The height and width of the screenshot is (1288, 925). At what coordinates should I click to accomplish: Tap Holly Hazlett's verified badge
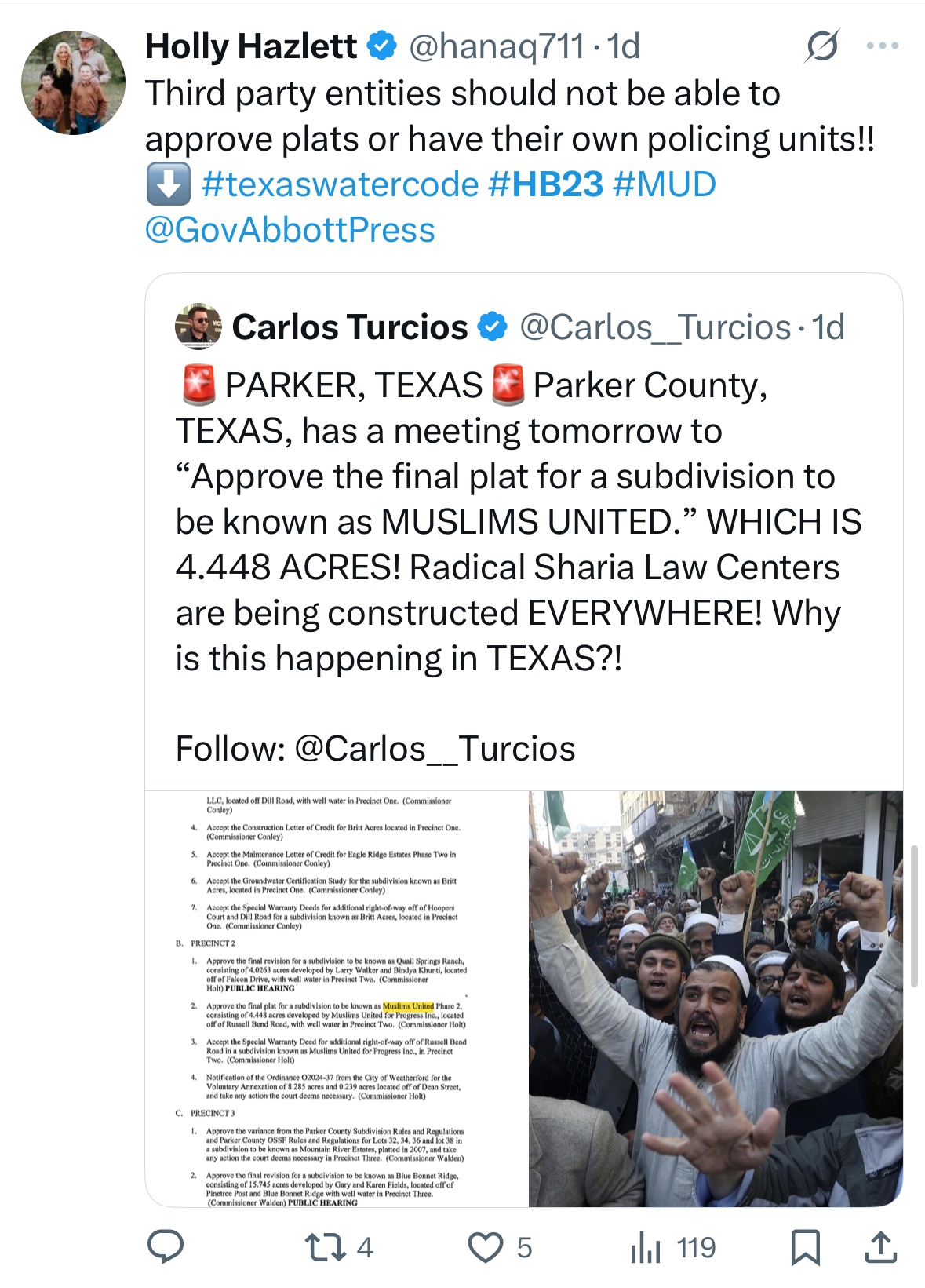coord(382,46)
